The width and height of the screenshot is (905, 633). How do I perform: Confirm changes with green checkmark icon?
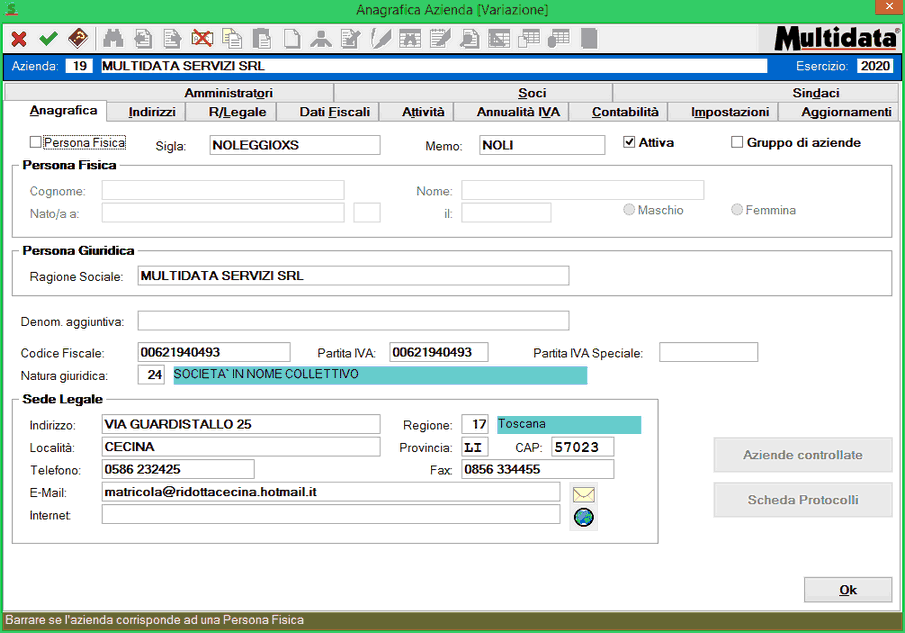click(48, 39)
